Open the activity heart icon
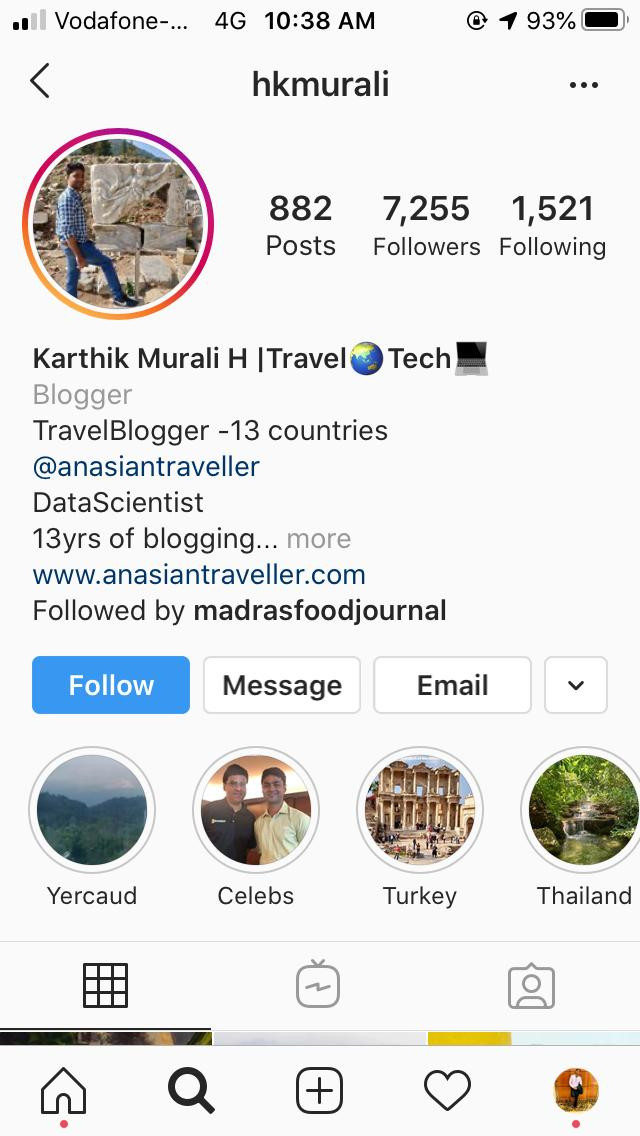Image resolution: width=640 pixels, height=1136 pixels. pos(447,1090)
